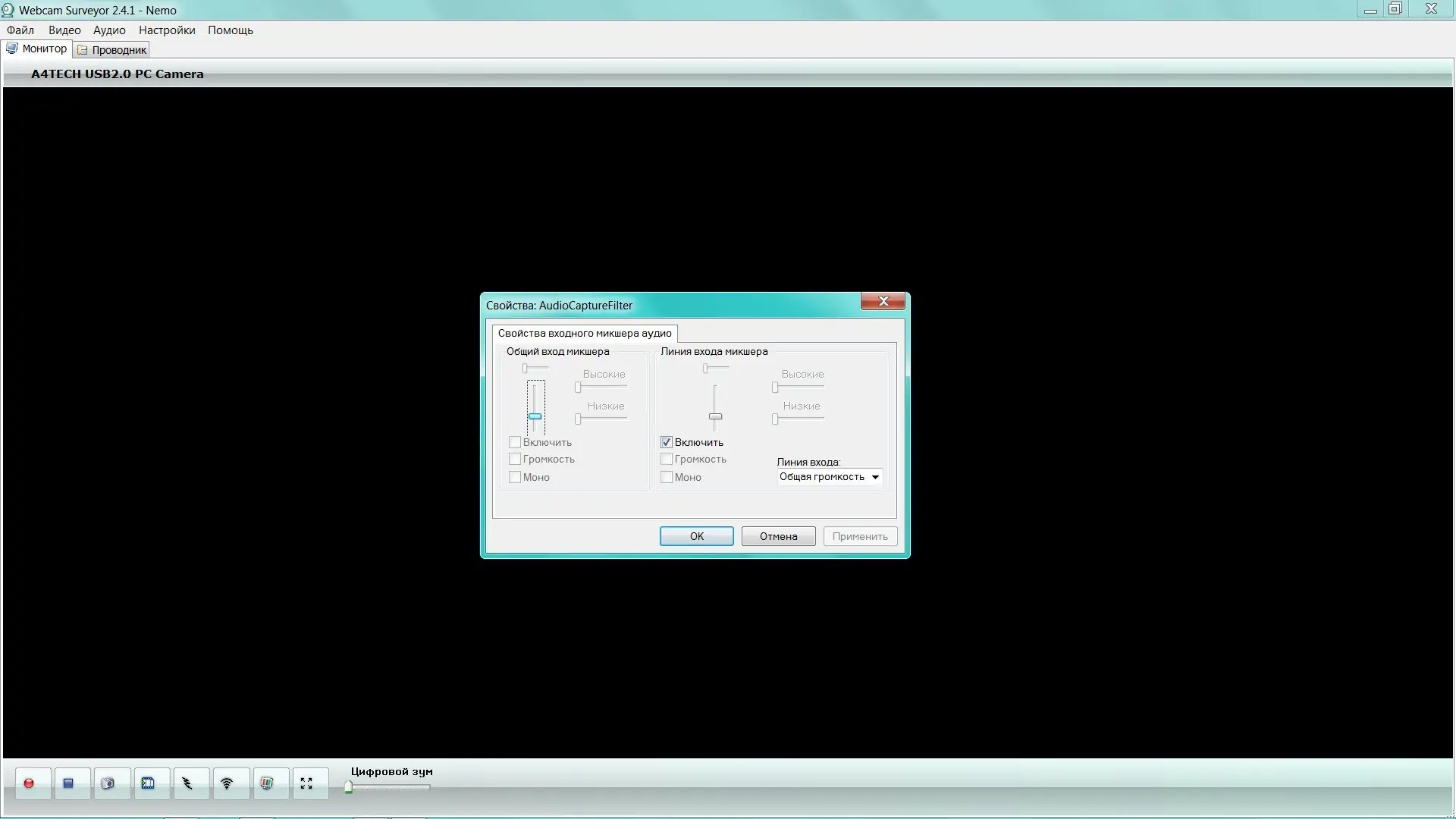Image resolution: width=1456 pixels, height=819 pixels.
Task: Check Громкость under Линия входа микшера
Action: 667,459
